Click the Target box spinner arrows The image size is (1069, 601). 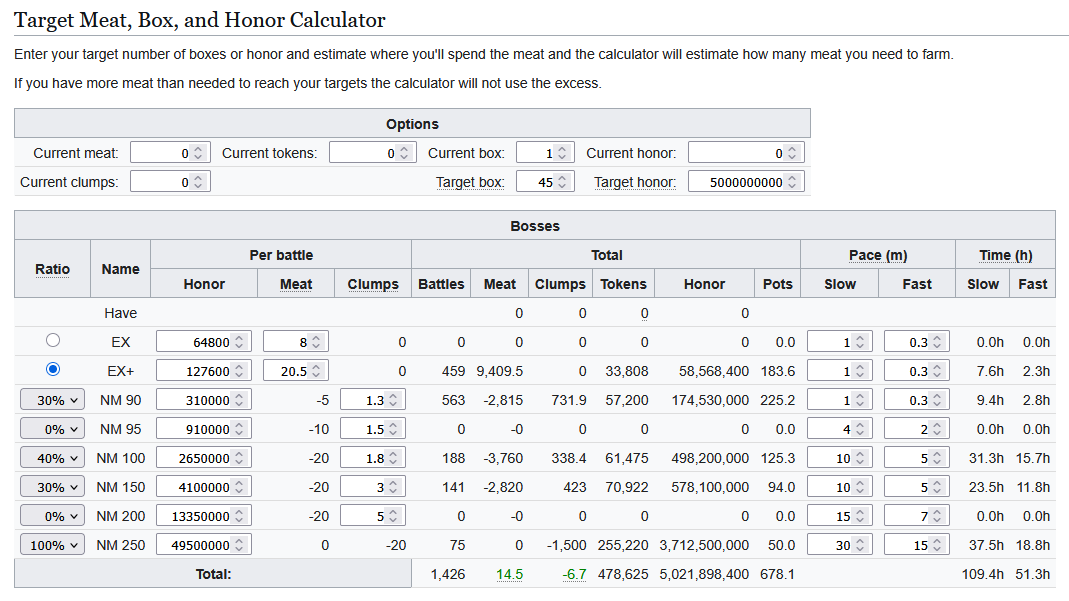click(562, 182)
